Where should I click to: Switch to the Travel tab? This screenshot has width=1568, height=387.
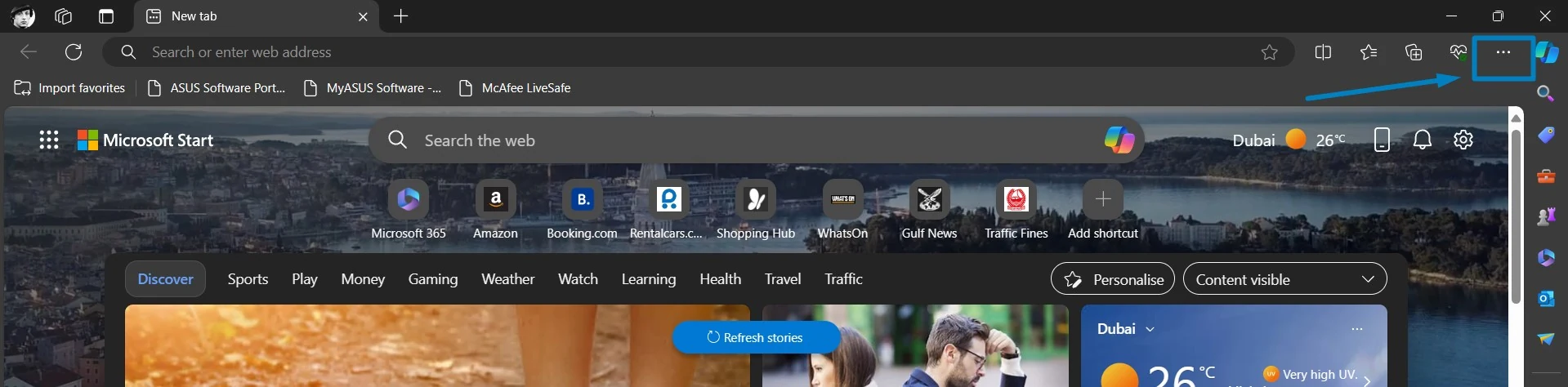(x=783, y=279)
